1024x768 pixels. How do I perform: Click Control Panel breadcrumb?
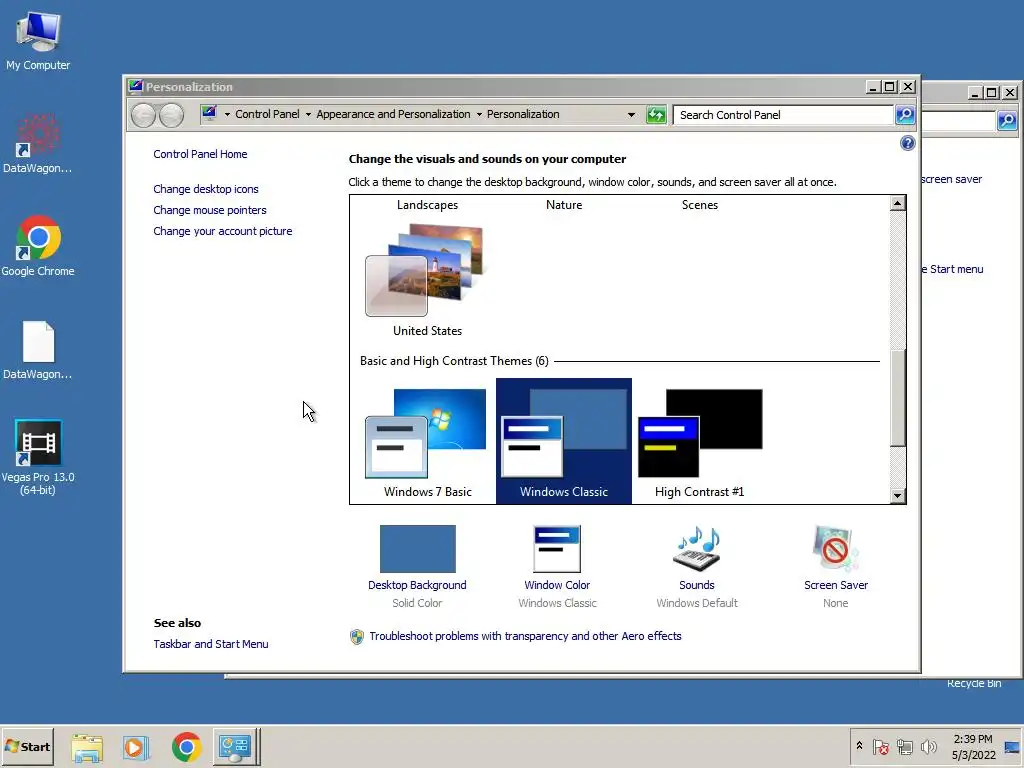tap(267, 114)
